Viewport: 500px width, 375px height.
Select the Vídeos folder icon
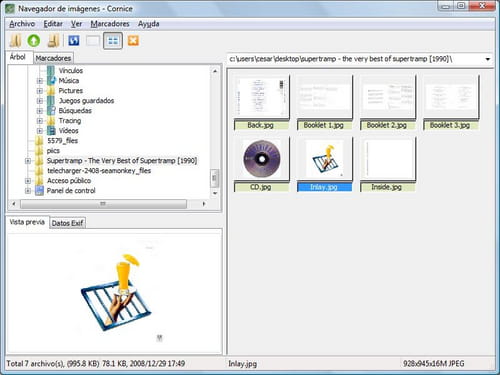51,130
